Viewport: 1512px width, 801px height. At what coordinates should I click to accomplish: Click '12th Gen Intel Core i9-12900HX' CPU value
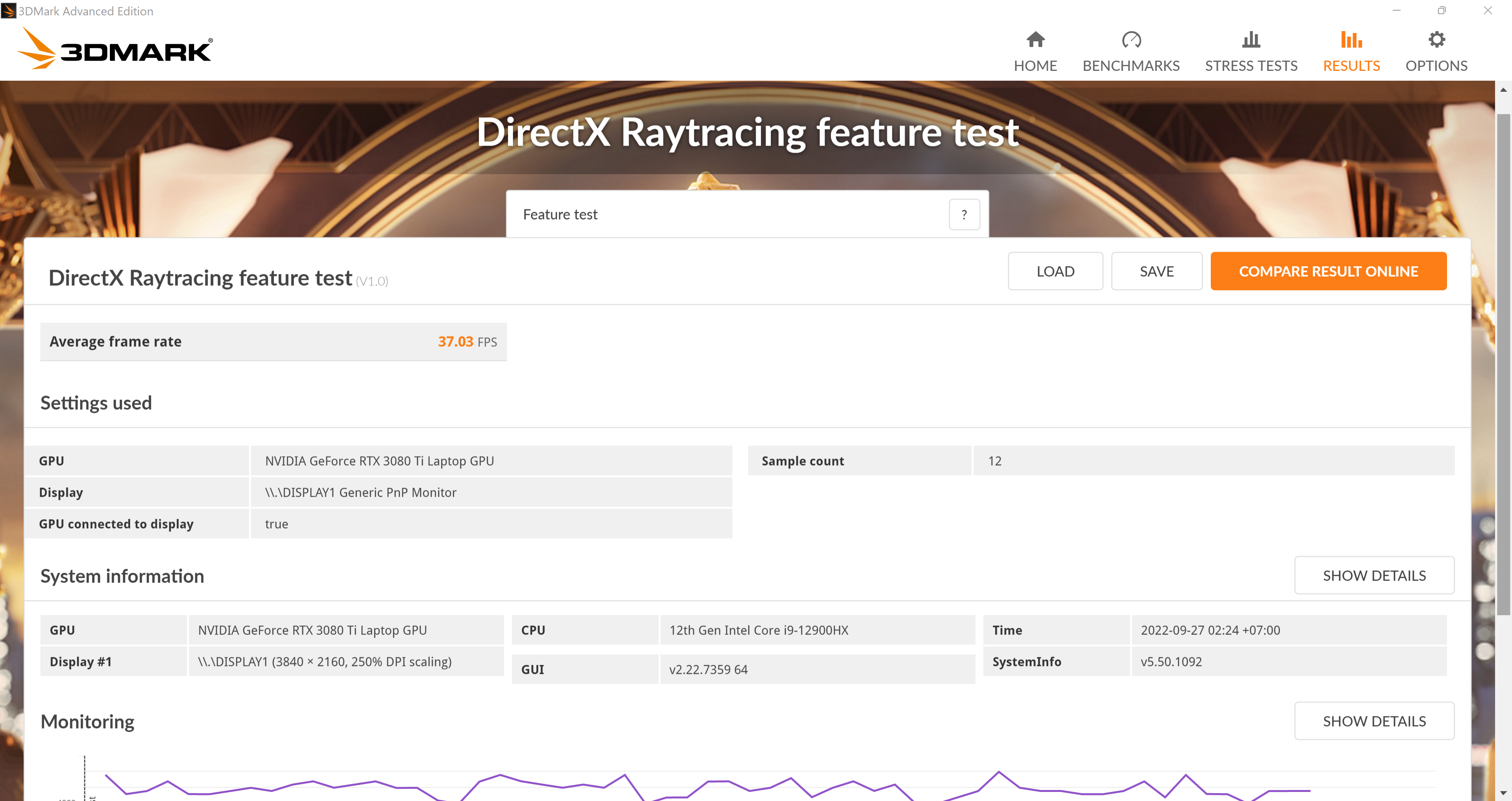pos(758,630)
